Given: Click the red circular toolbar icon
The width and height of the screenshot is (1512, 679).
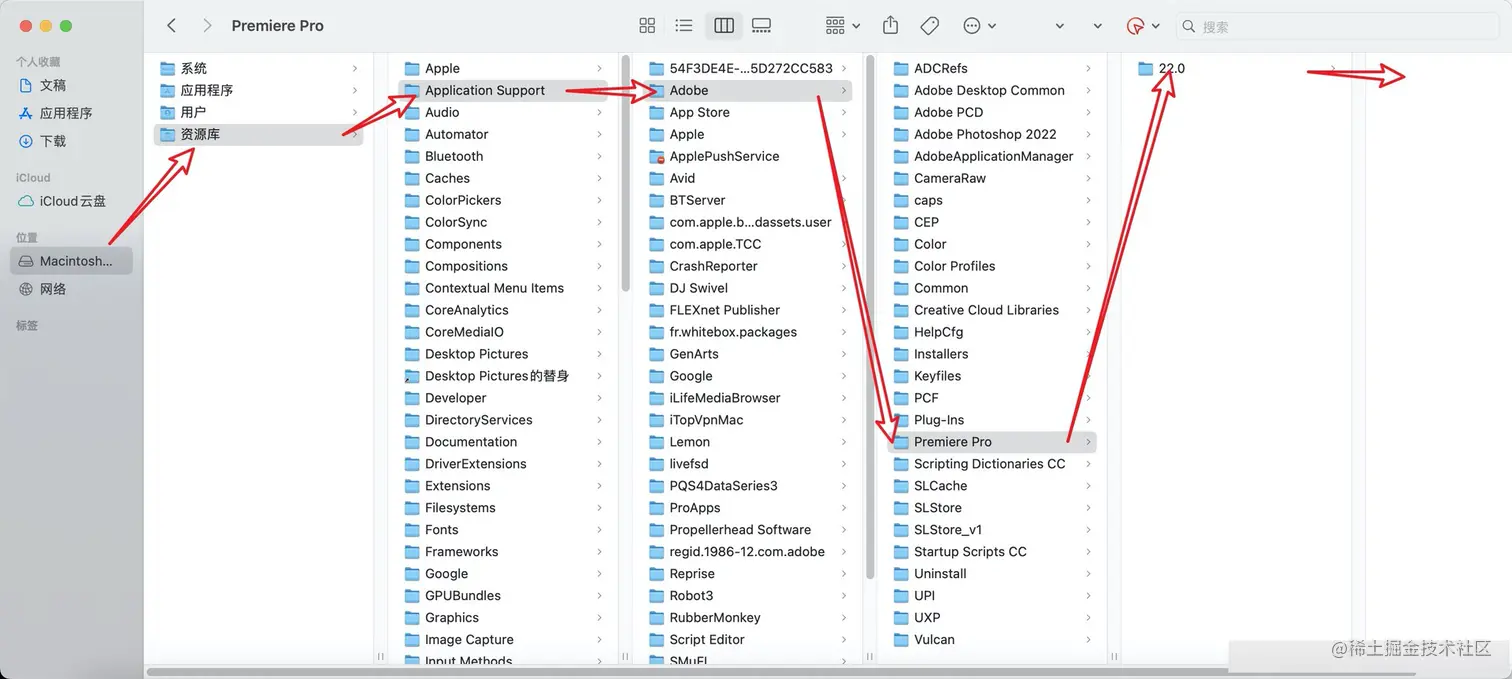Looking at the screenshot, I should click(x=1135, y=26).
